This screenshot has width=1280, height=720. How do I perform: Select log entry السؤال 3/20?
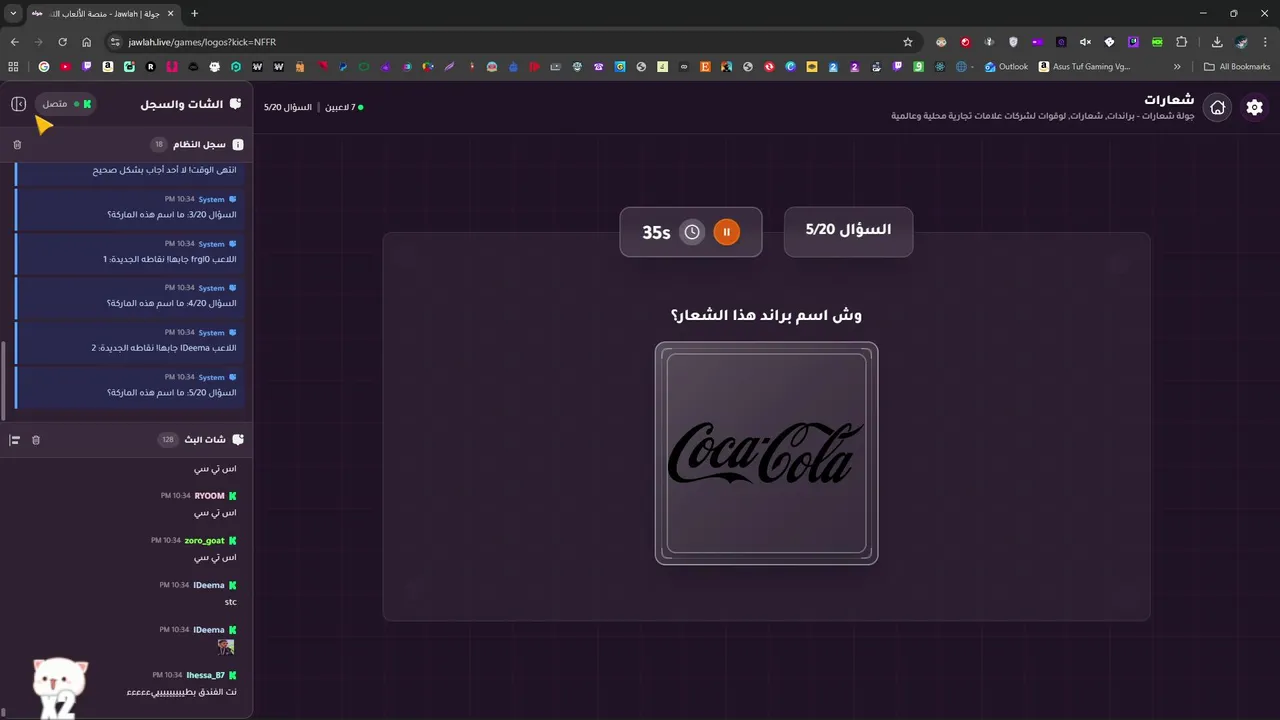point(127,208)
